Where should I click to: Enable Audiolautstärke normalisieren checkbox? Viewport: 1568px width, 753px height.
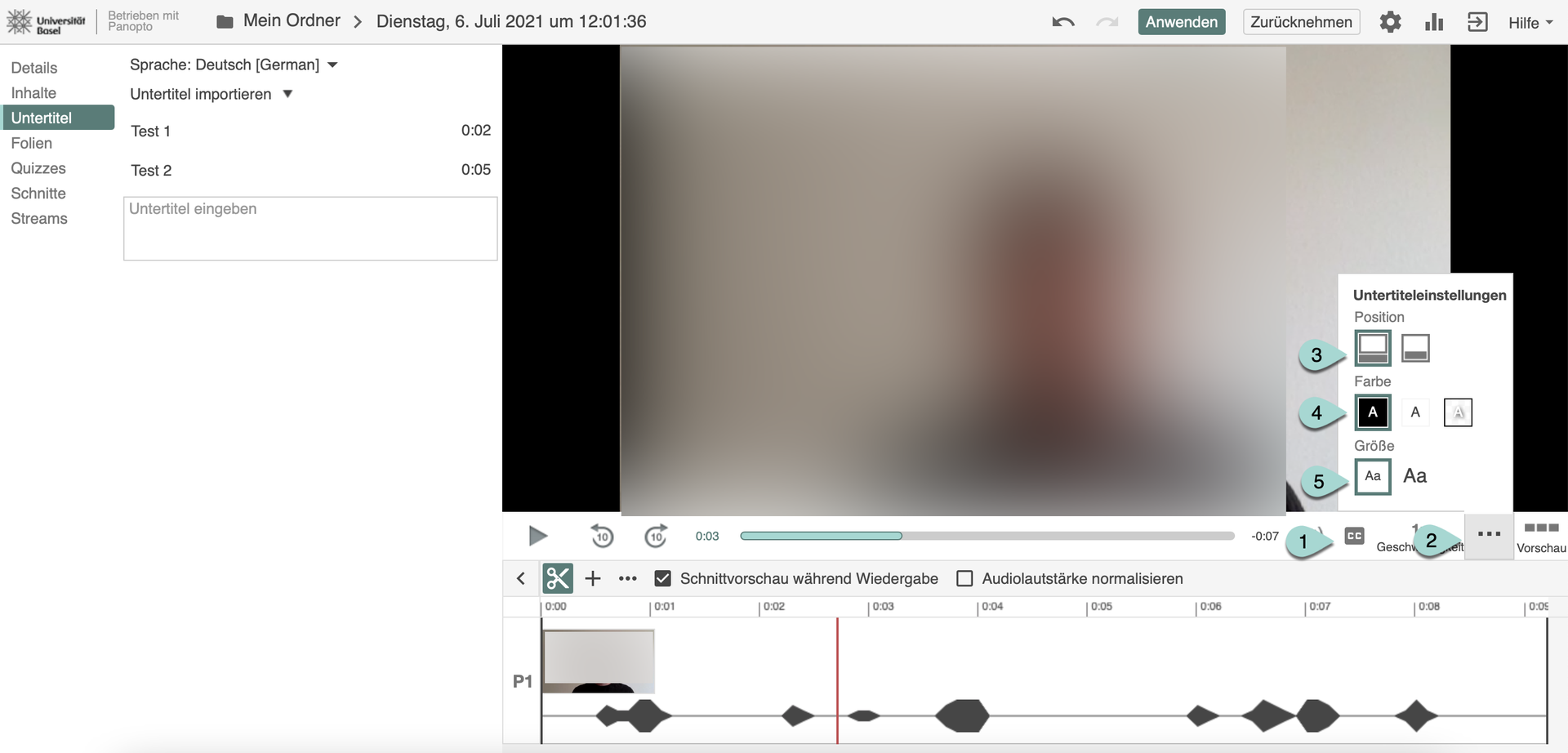click(x=964, y=578)
